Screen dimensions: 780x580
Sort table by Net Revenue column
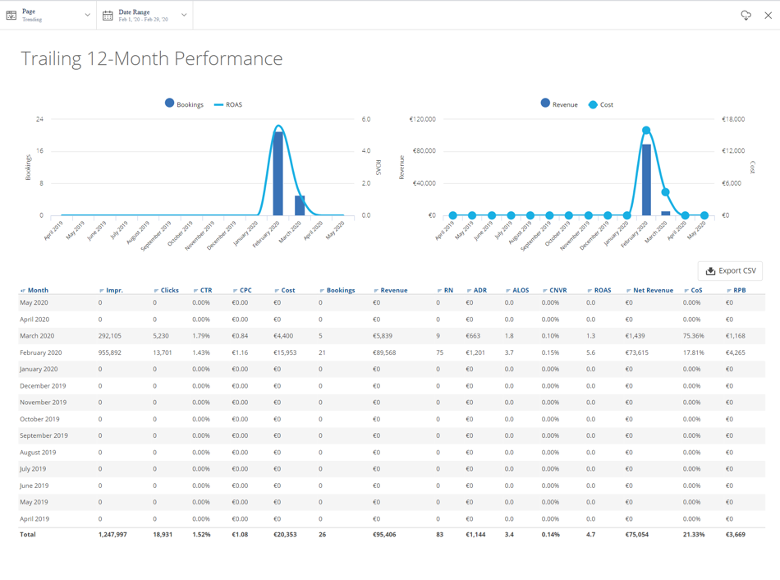click(650, 290)
